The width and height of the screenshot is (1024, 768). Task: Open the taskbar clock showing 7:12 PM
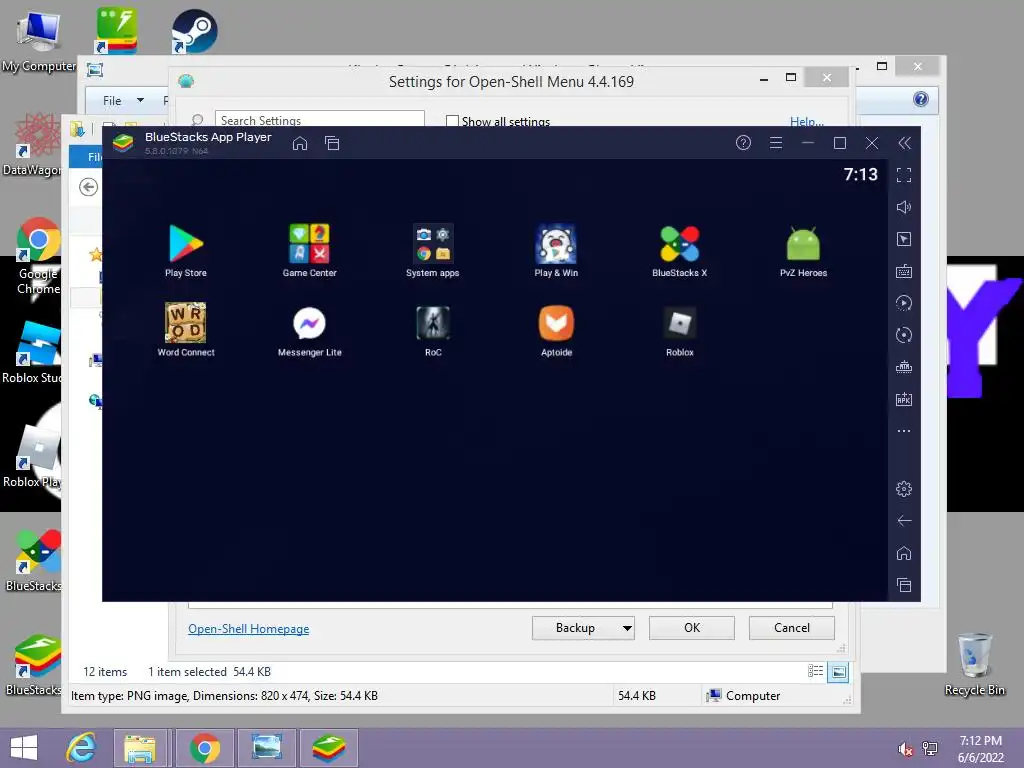click(x=981, y=749)
